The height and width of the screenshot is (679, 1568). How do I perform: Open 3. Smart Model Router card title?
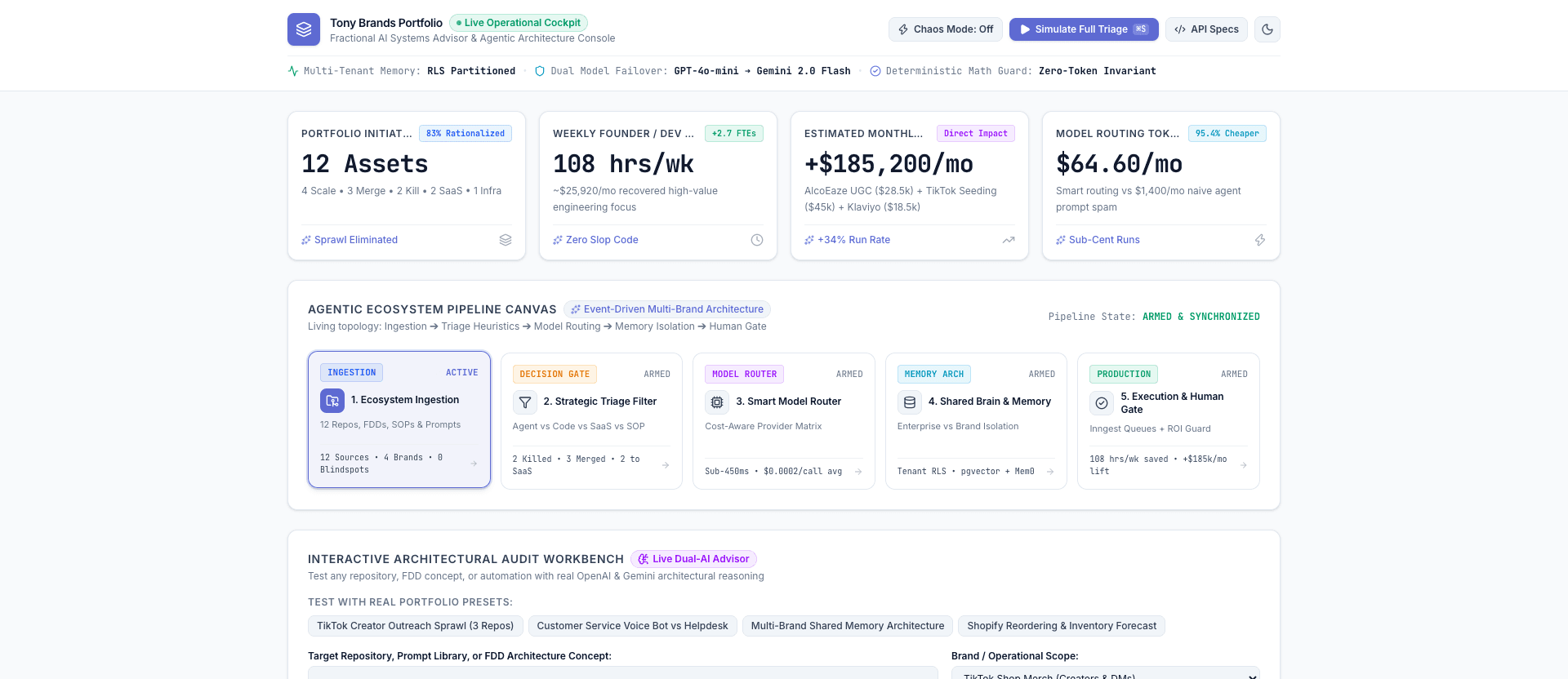(x=789, y=402)
